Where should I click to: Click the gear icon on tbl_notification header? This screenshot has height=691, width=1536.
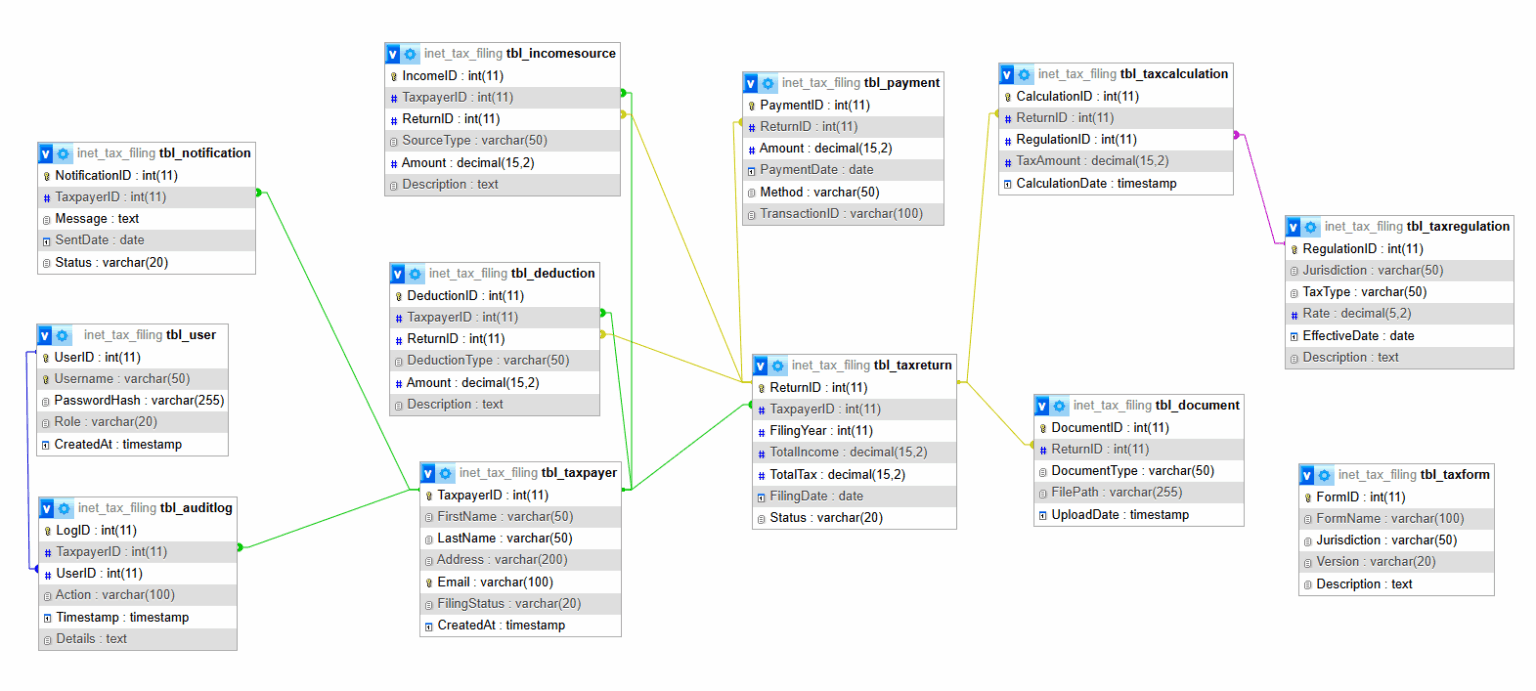pyautogui.click(x=62, y=153)
